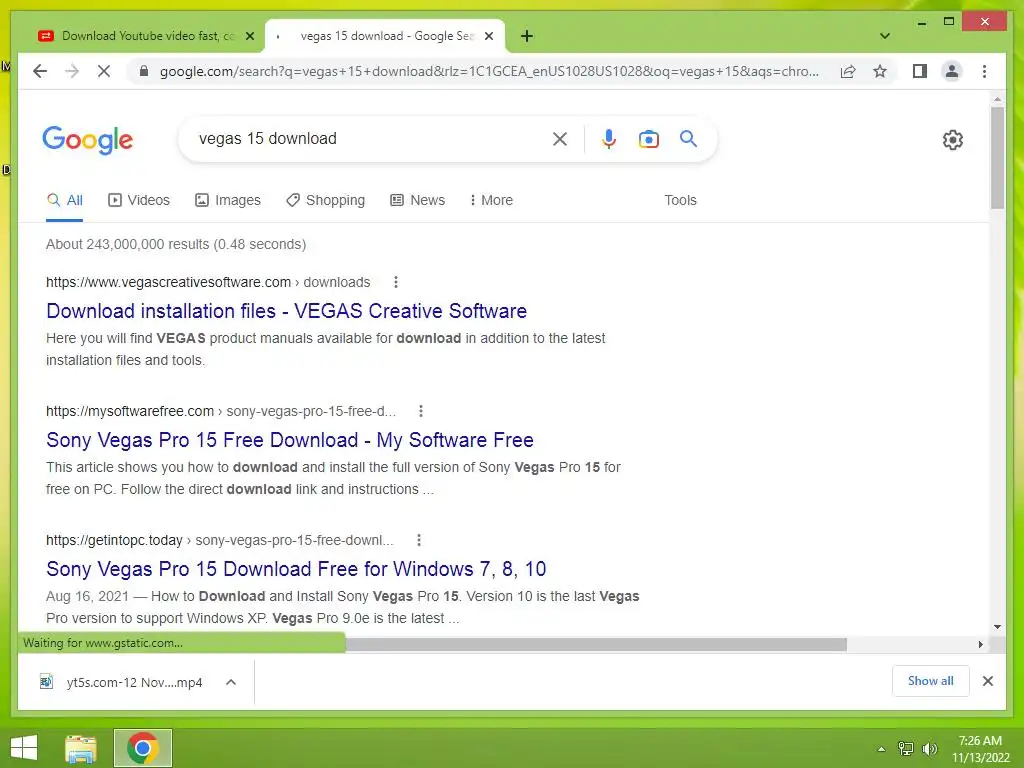Show hidden system tray icons
This screenshot has width=1024, height=768.
tap(881, 749)
